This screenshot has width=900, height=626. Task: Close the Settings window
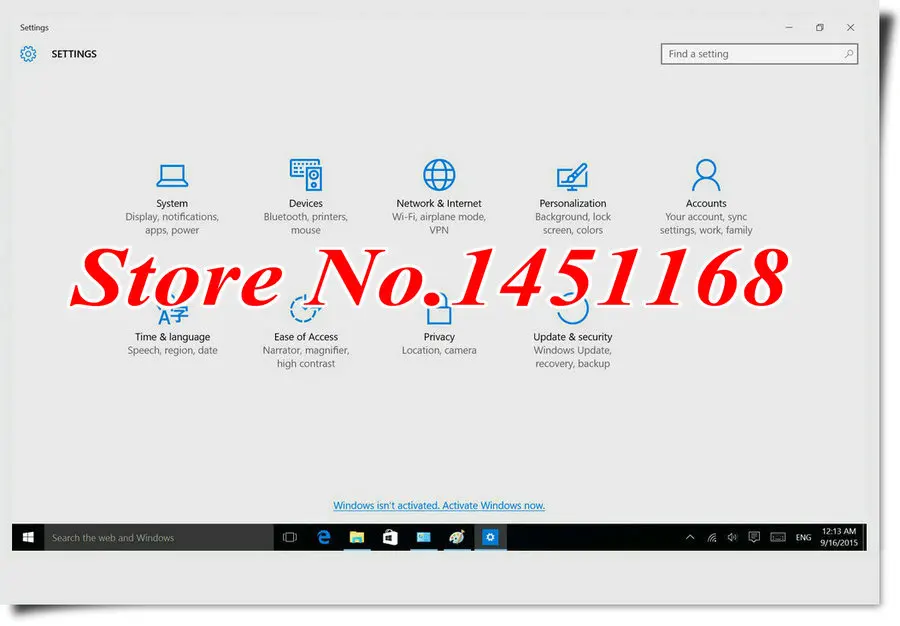[851, 28]
